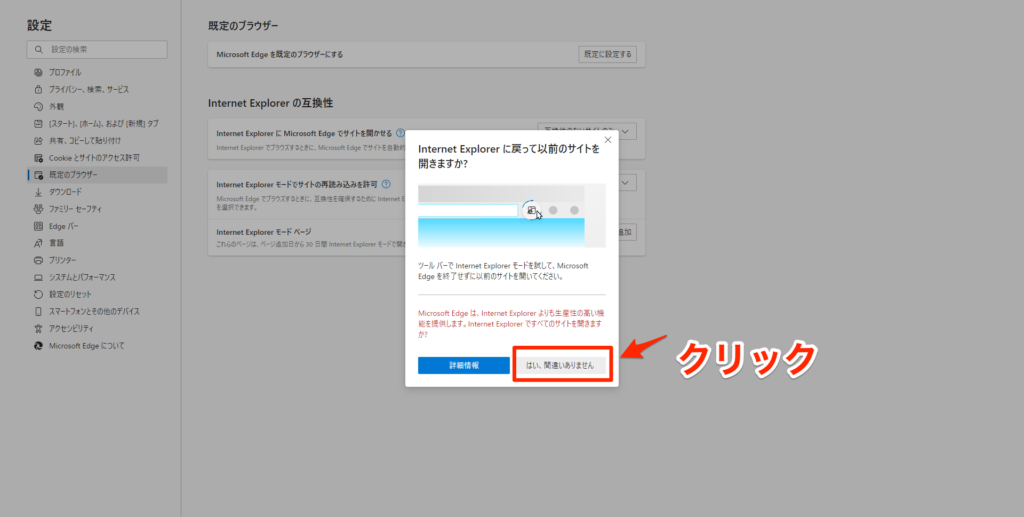Click the profile icon in settings sidebar
1024x517 pixels.
pos(38,72)
